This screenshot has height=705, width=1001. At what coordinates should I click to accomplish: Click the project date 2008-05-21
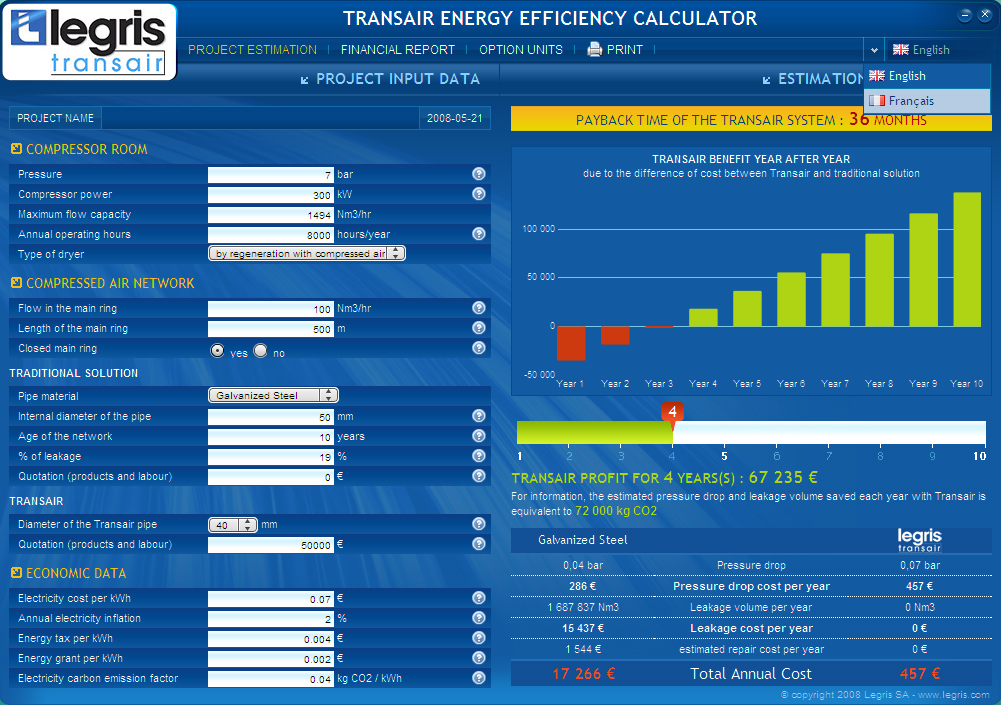(x=455, y=118)
